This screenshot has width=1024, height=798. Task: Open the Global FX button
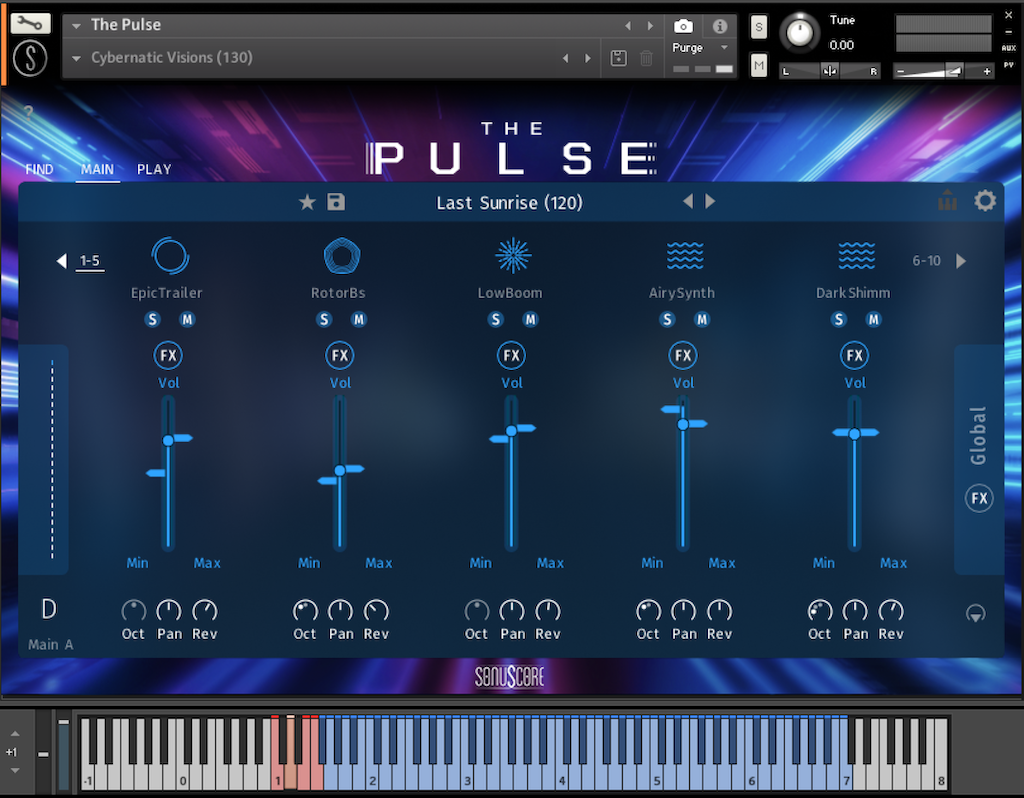pos(979,499)
